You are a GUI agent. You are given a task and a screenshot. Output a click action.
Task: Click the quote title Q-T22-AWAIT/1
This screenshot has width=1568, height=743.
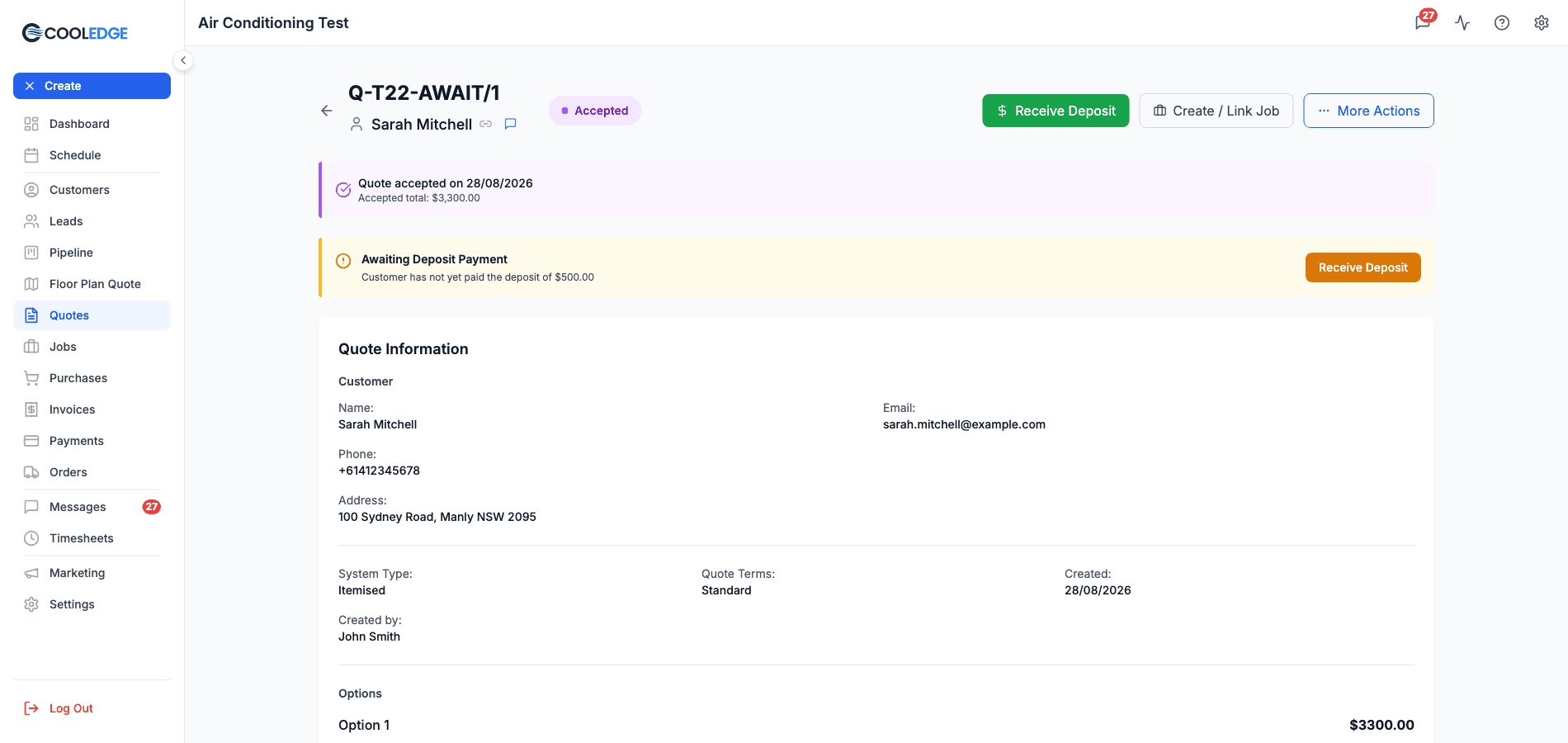point(424,92)
